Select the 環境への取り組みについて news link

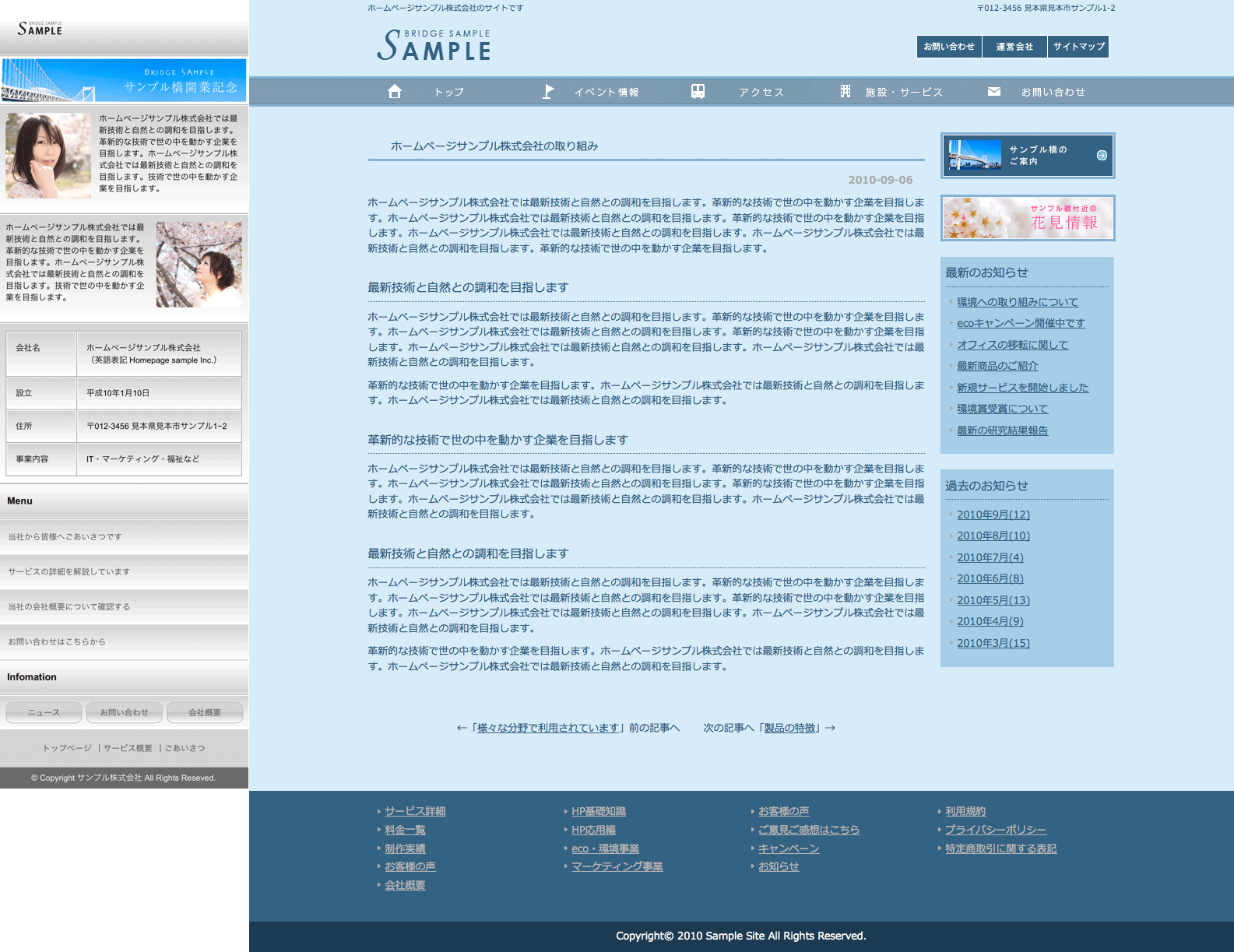point(1018,302)
